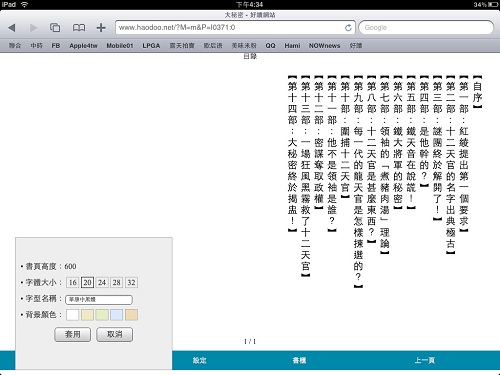Viewport: 500px width, 375px height.
Task: Tap the Wi-Fi status icon
Action: pyautogui.click(x=24, y=4)
